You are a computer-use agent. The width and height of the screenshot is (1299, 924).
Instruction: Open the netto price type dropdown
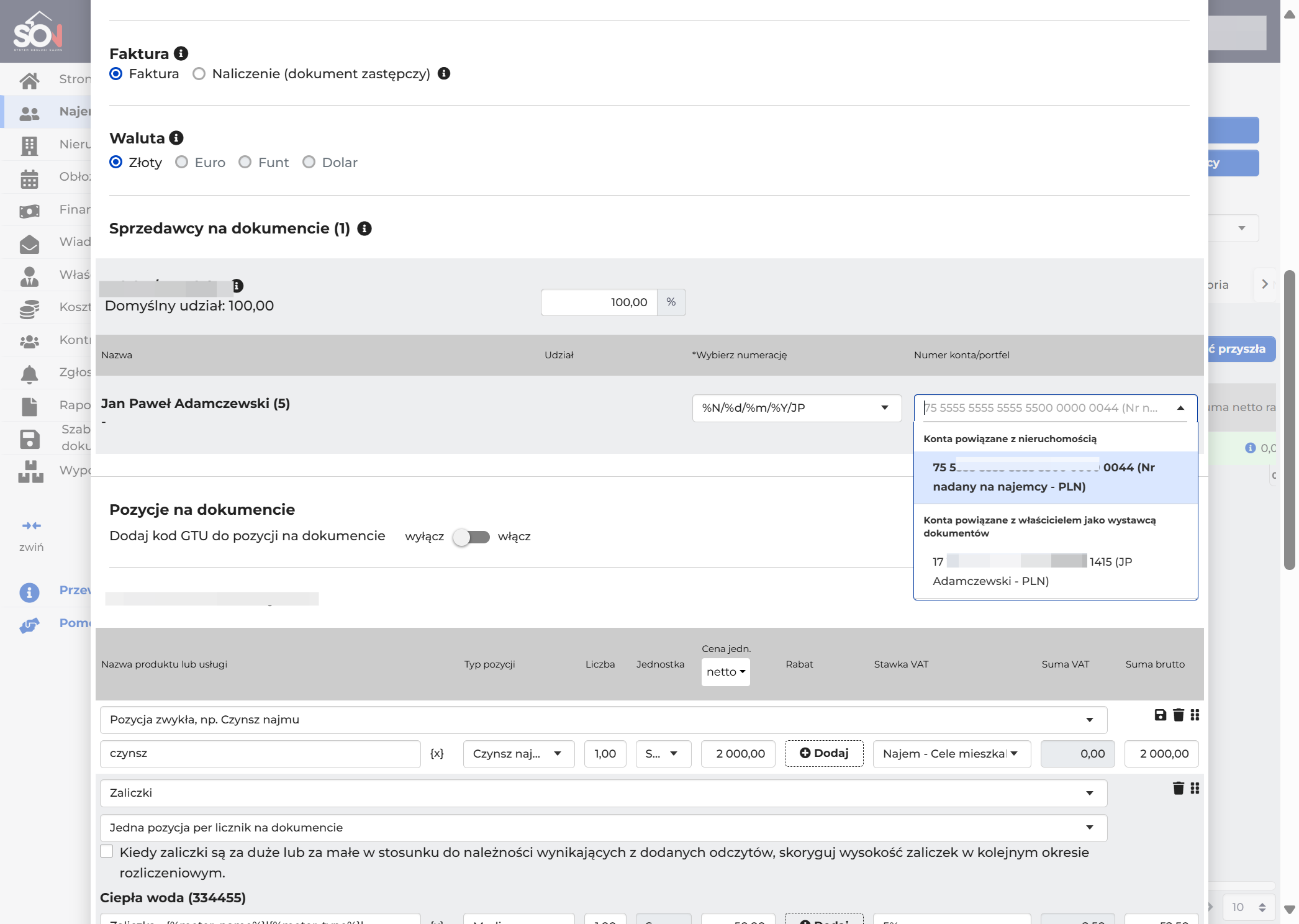click(725, 672)
